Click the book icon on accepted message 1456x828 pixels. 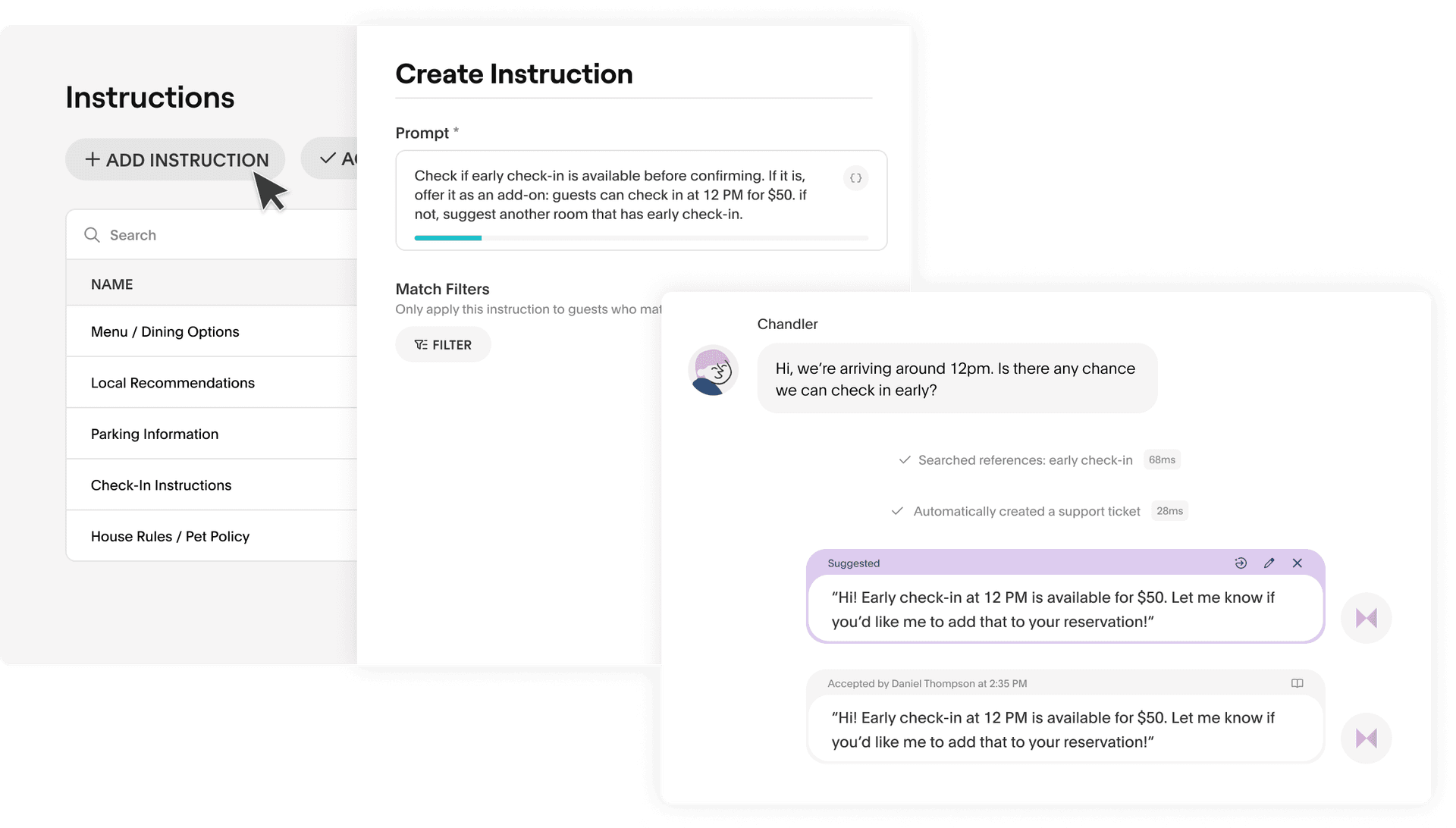1298,683
